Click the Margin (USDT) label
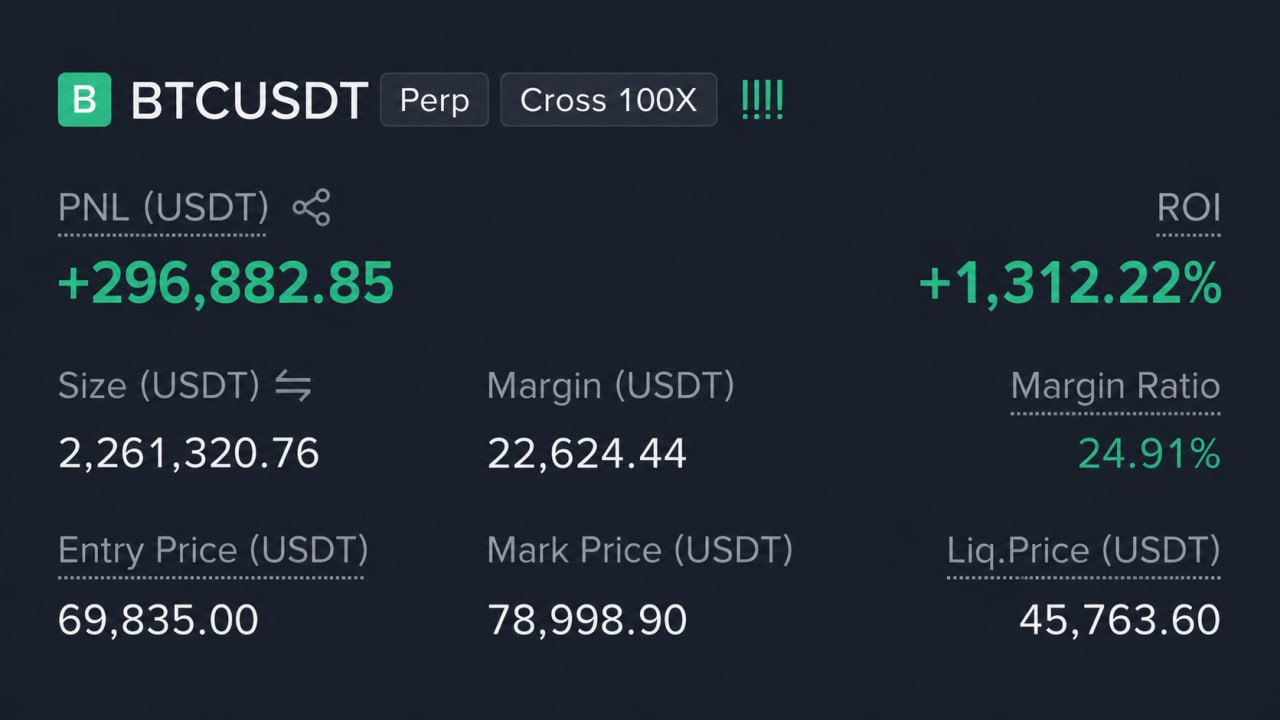1280x720 pixels. point(610,386)
